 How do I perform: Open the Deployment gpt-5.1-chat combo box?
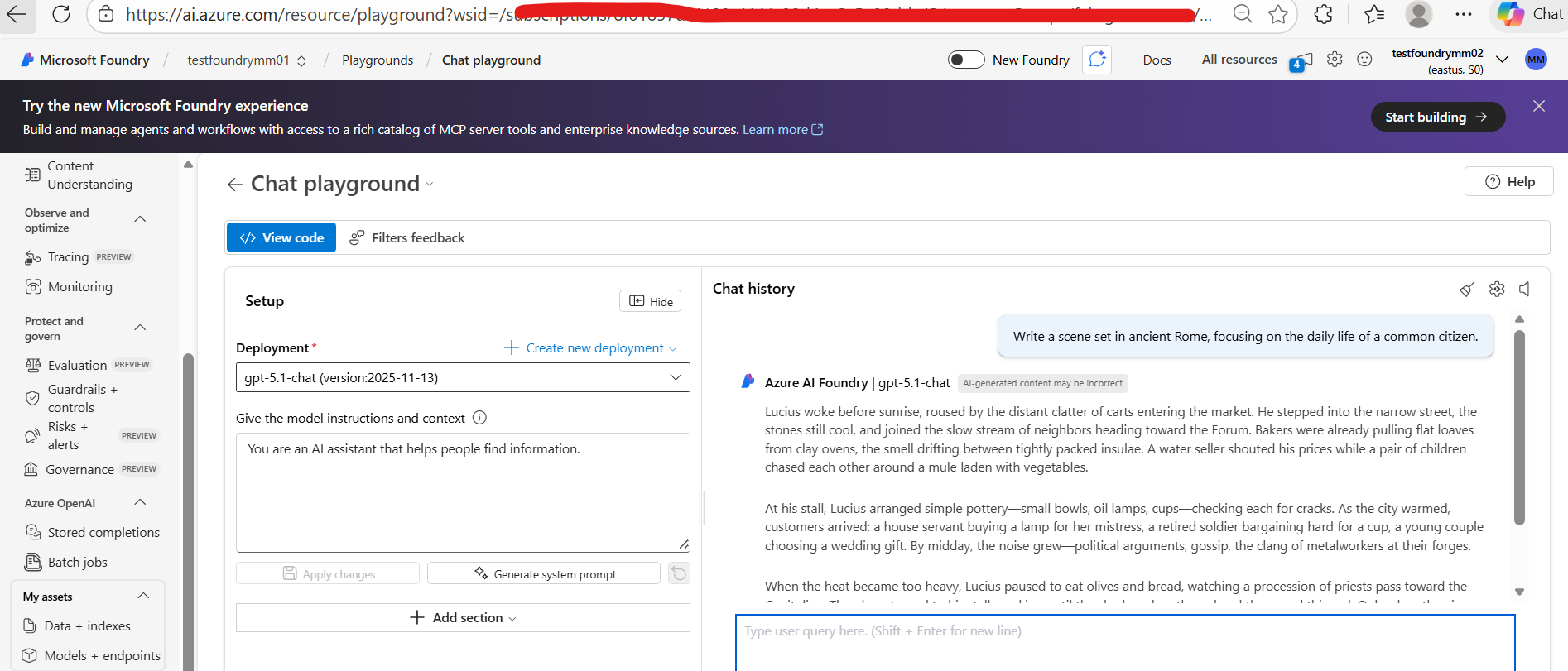pos(463,377)
